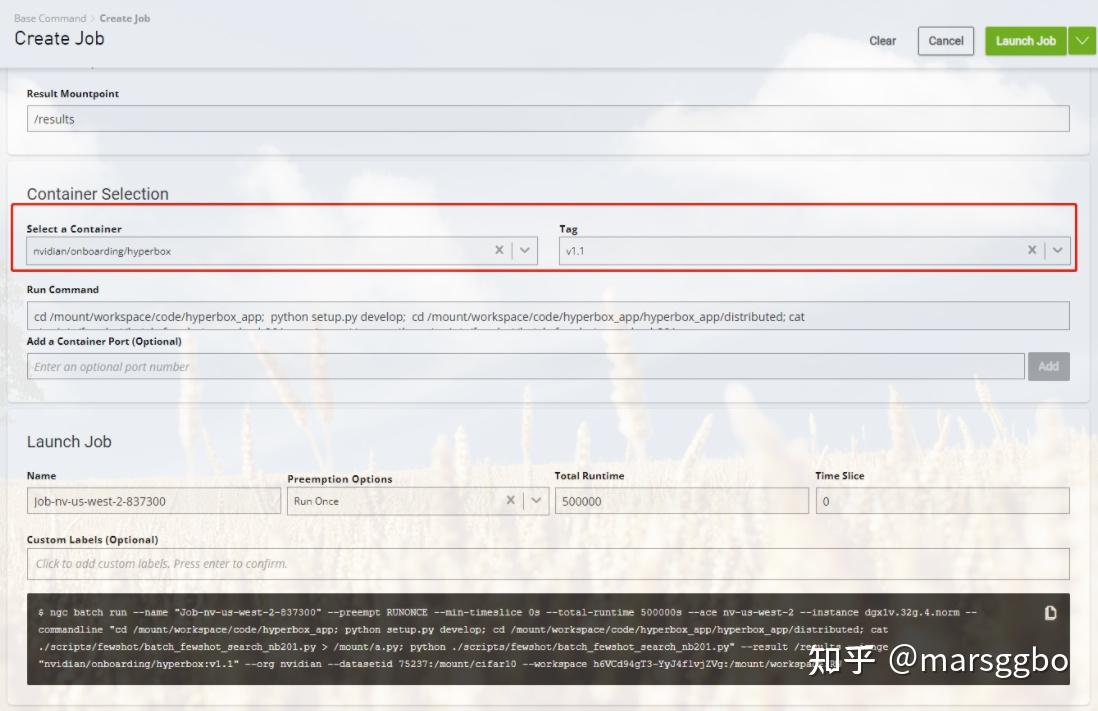Clear the Run Once preemption option
Viewport: 1098px width, 711px height.
(x=509, y=500)
